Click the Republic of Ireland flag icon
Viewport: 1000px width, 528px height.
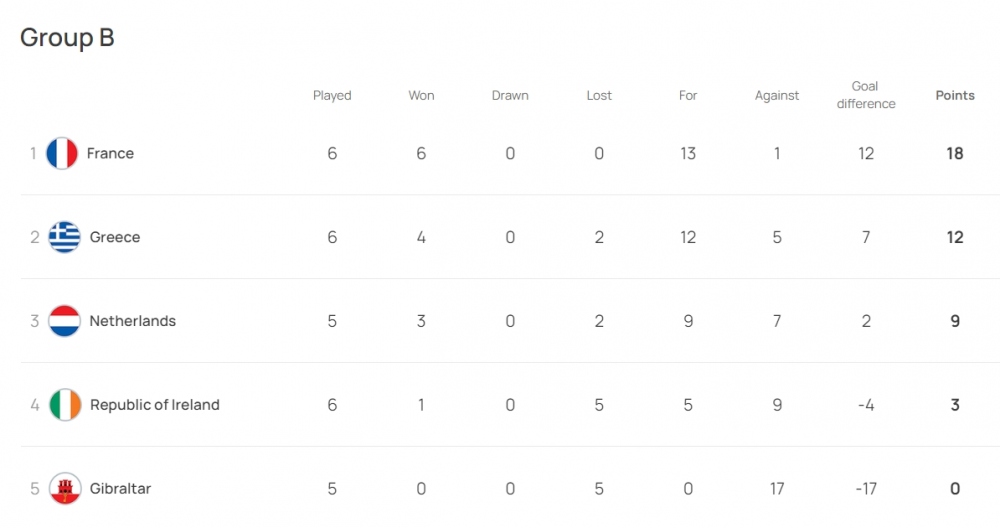click(x=65, y=405)
